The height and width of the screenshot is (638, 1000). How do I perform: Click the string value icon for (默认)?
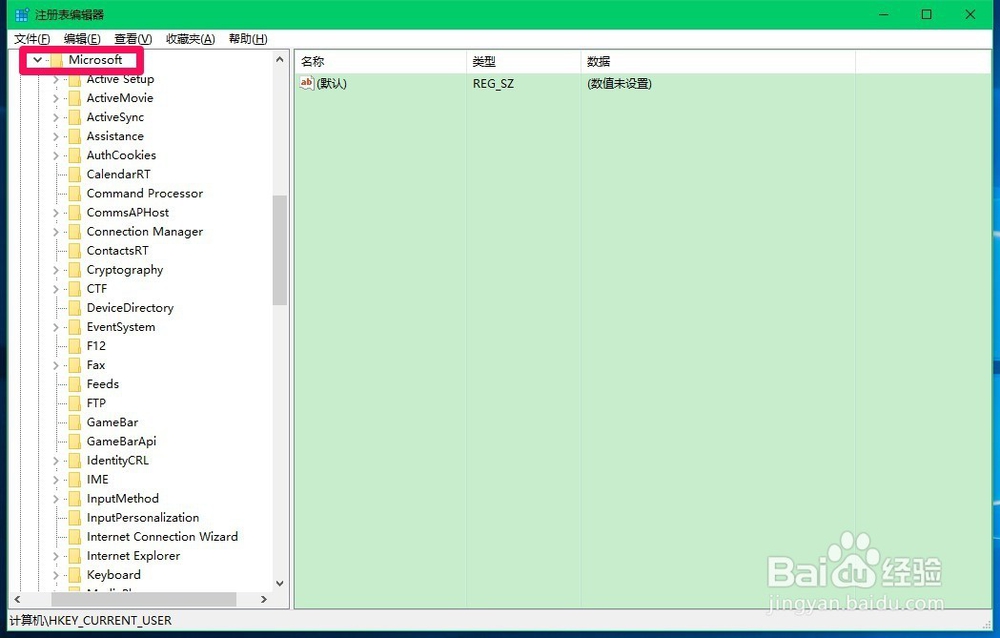[x=307, y=83]
